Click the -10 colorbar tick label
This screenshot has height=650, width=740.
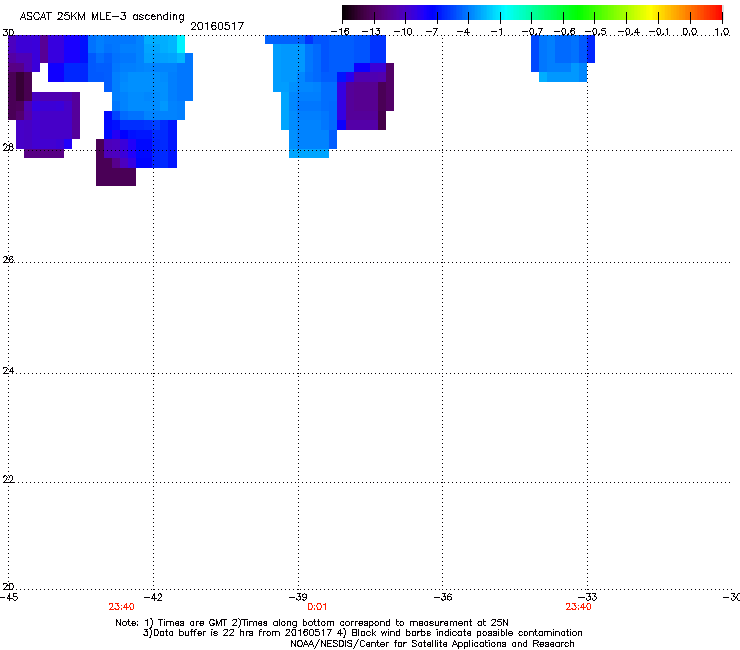click(x=403, y=32)
